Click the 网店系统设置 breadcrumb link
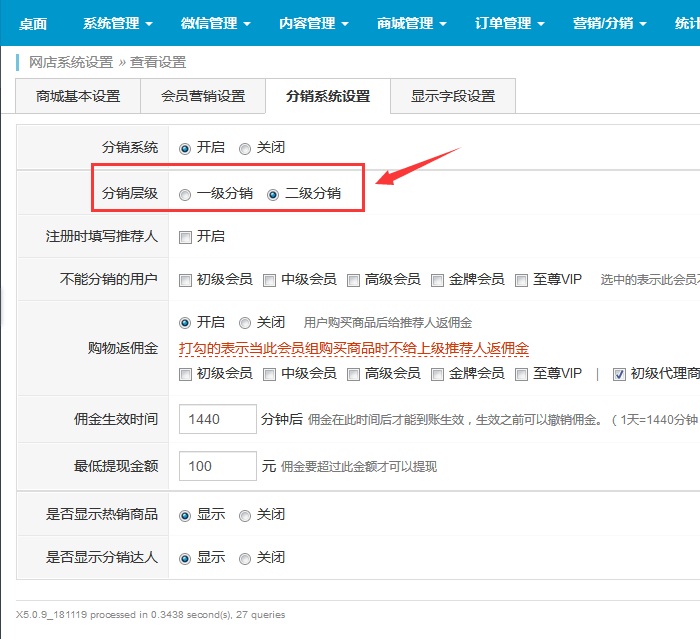The image size is (700, 639). (x=70, y=62)
